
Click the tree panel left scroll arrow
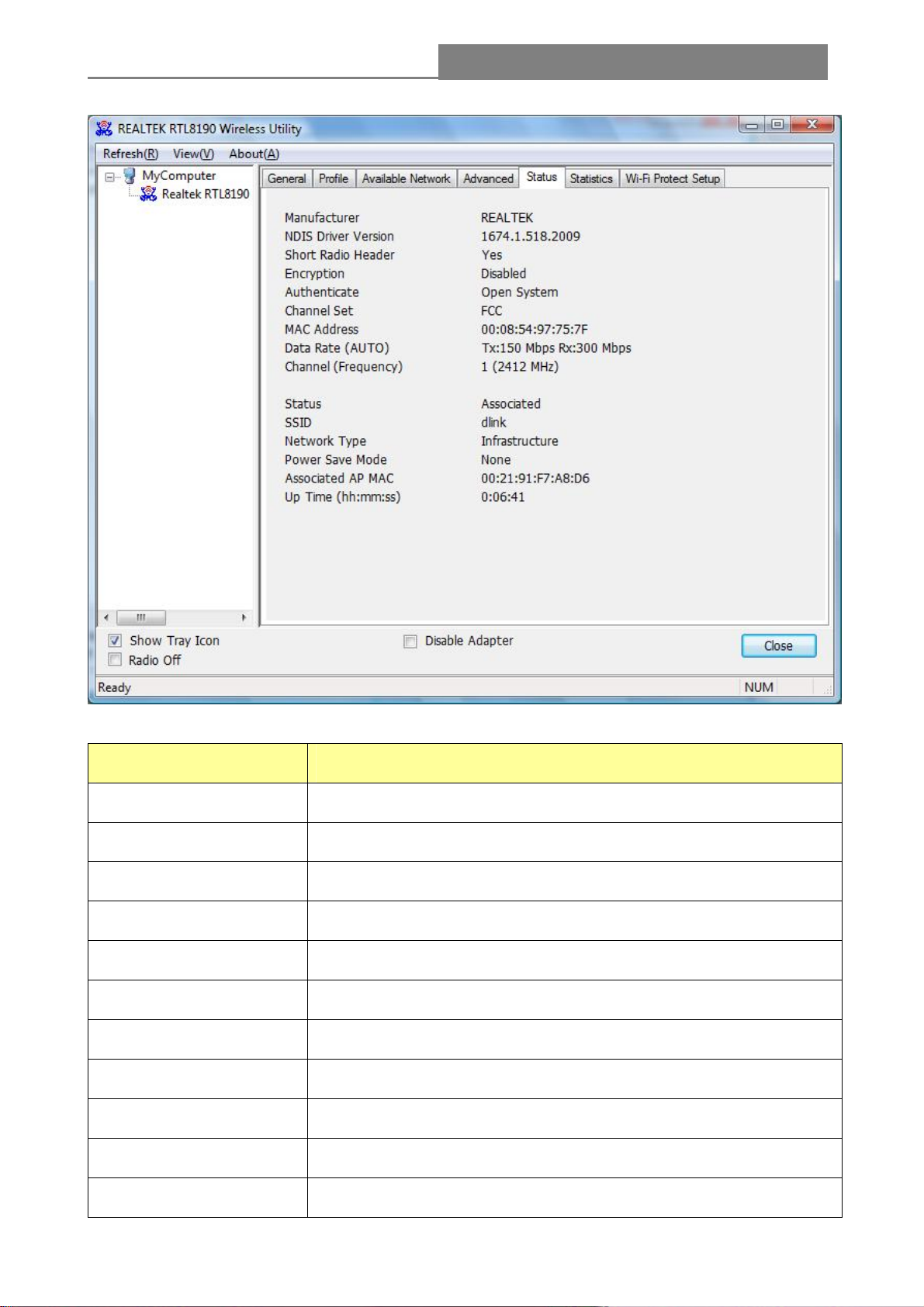point(107,618)
